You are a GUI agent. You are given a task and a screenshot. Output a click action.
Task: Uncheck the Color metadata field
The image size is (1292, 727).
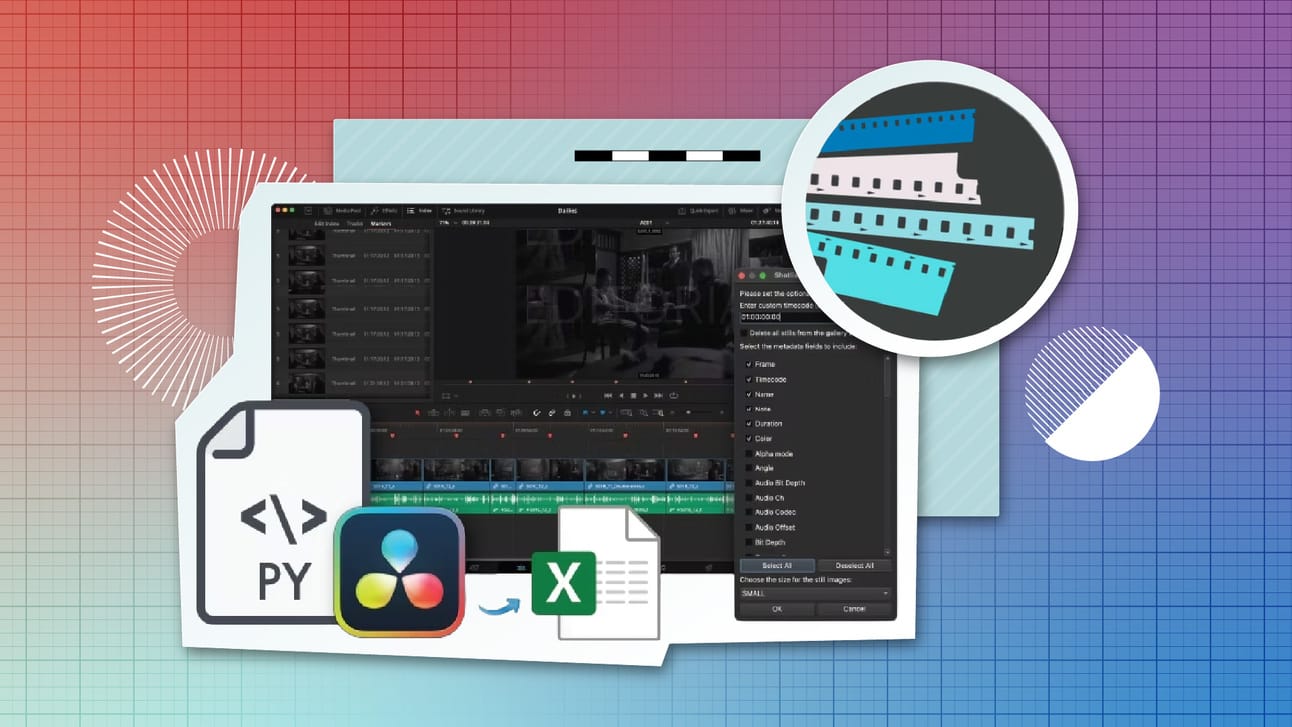(748, 439)
